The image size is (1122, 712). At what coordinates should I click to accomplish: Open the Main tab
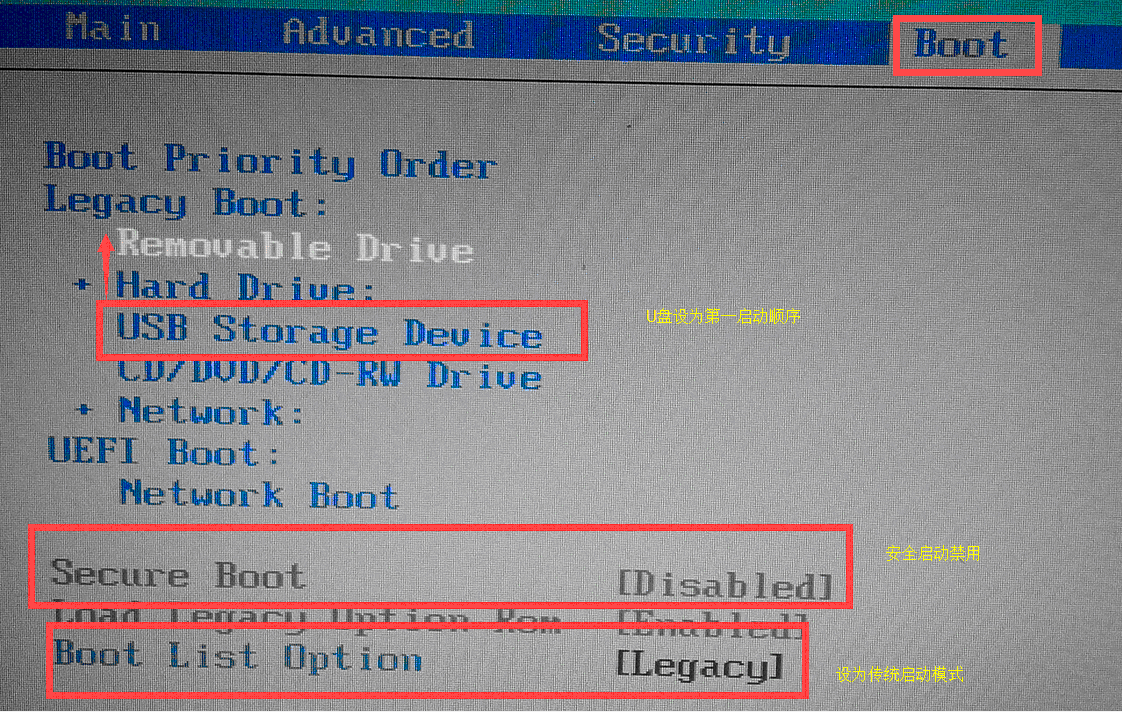pyautogui.click(x=112, y=29)
